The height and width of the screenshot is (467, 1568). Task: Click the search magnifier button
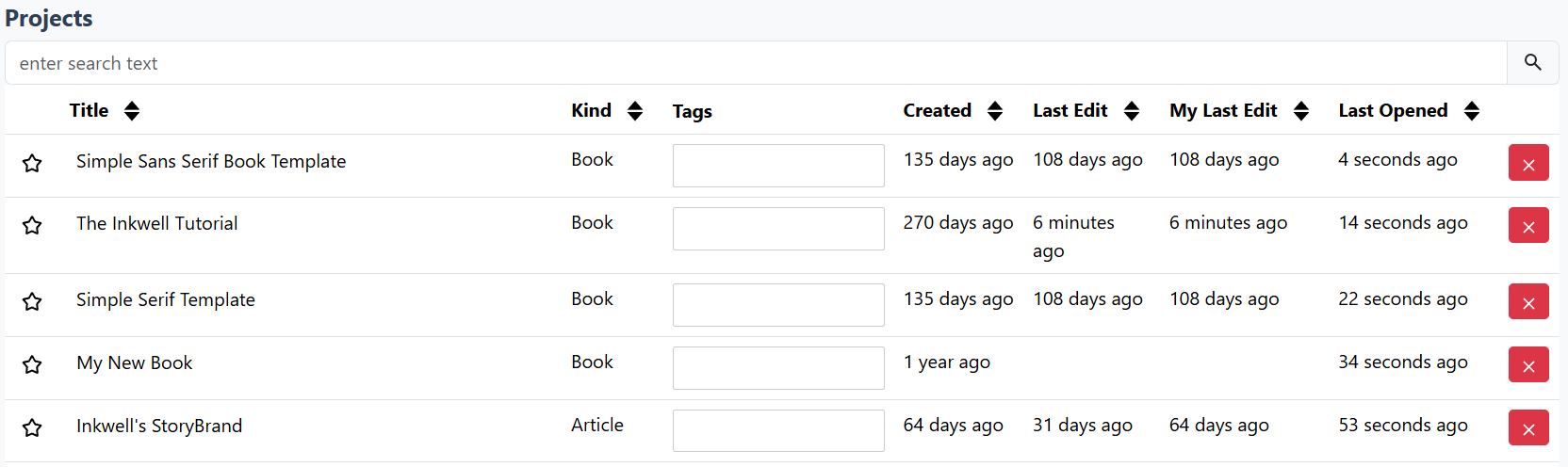(1532, 63)
